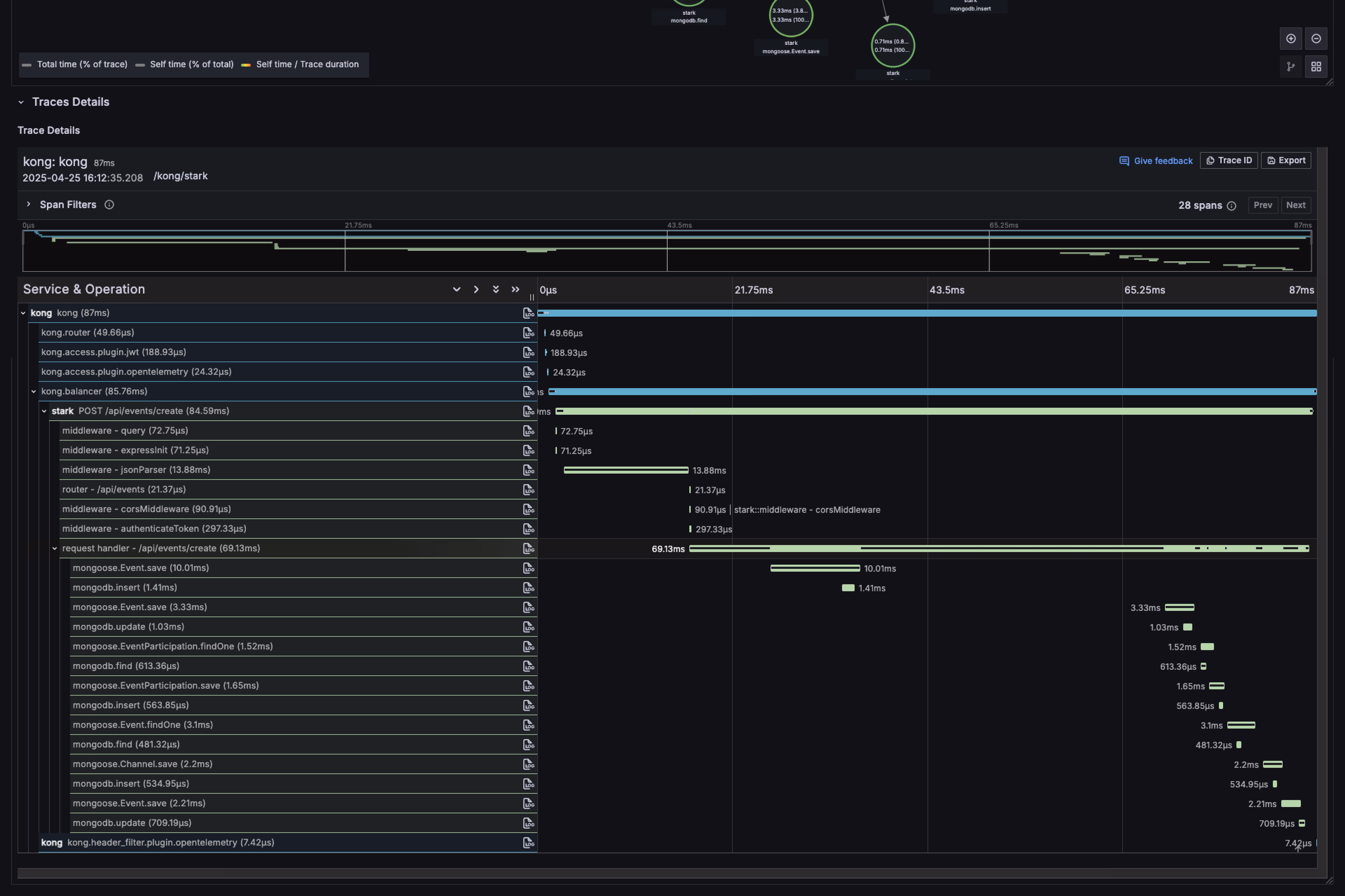
Task: Collapse the stark POST /api/events/create span
Action: pos(44,411)
